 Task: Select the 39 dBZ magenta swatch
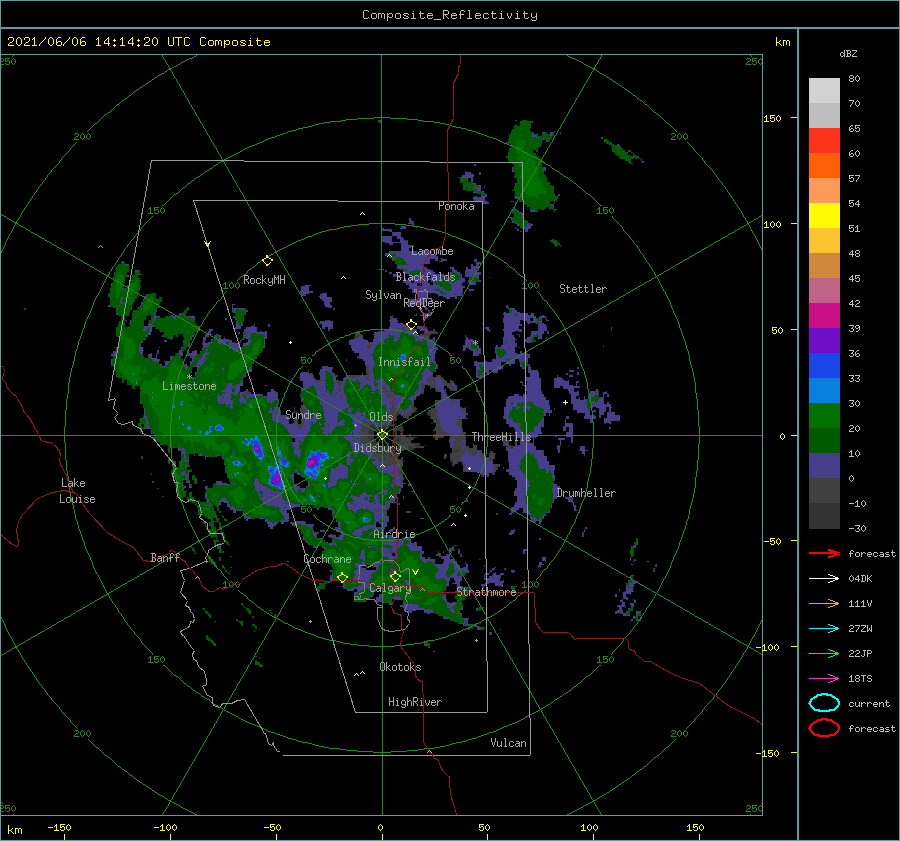824,315
